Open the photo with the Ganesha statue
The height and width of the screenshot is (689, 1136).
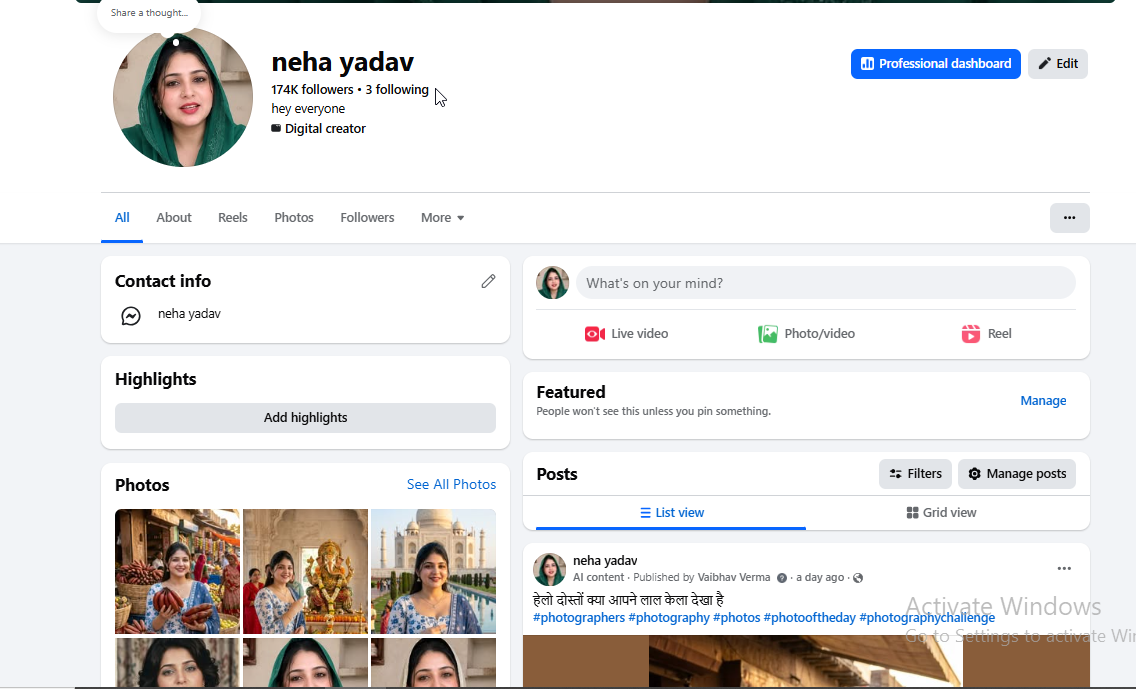point(305,572)
